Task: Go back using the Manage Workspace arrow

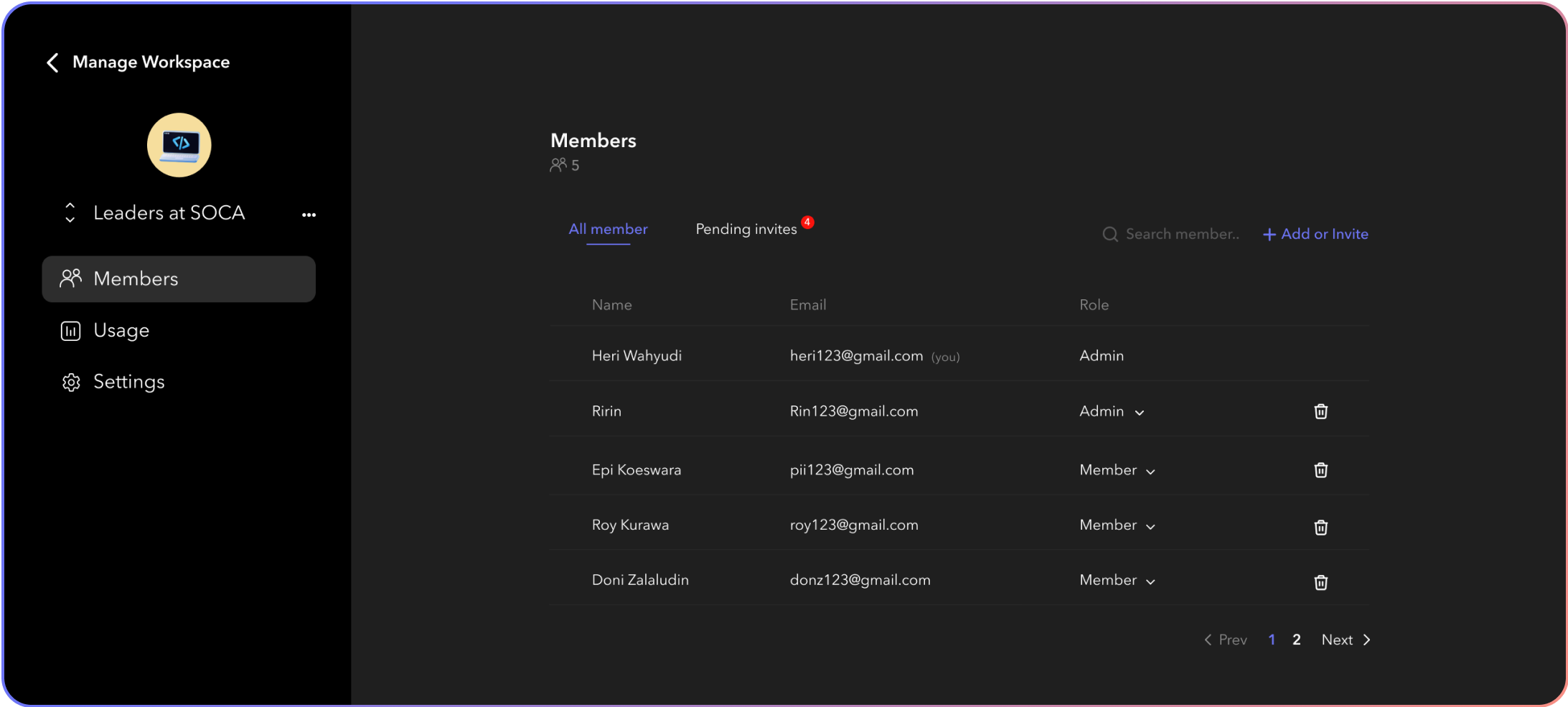Action: 52,62
